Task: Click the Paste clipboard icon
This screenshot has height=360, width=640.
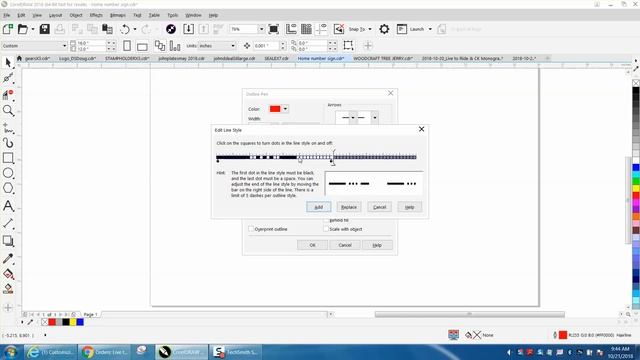Action: click(107, 29)
